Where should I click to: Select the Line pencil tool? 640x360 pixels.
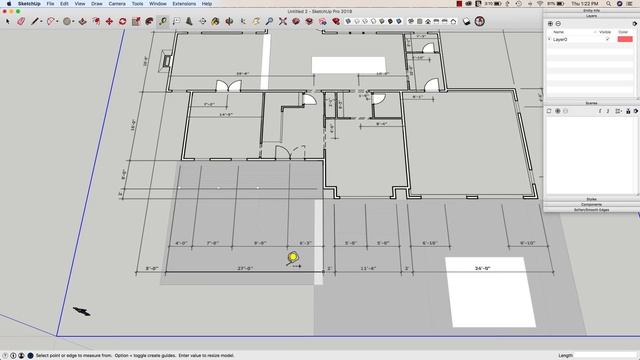tap(35, 21)
